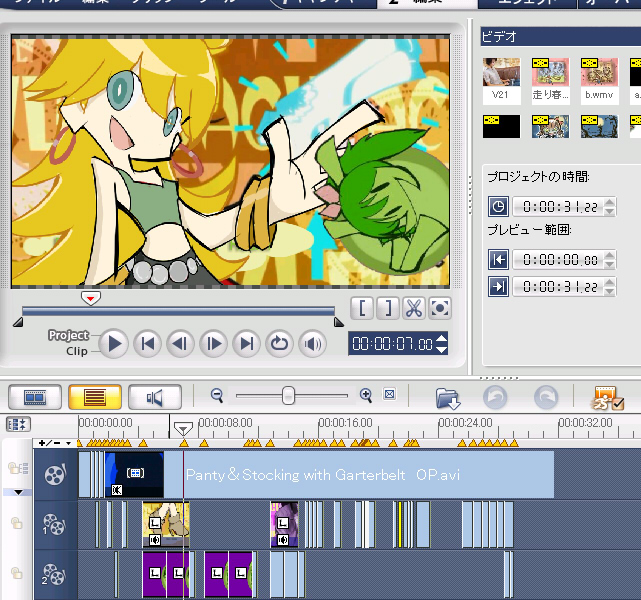Click the timeline zoom slider knob
This screenshot has height=600, width=641.
coord(288,396)
